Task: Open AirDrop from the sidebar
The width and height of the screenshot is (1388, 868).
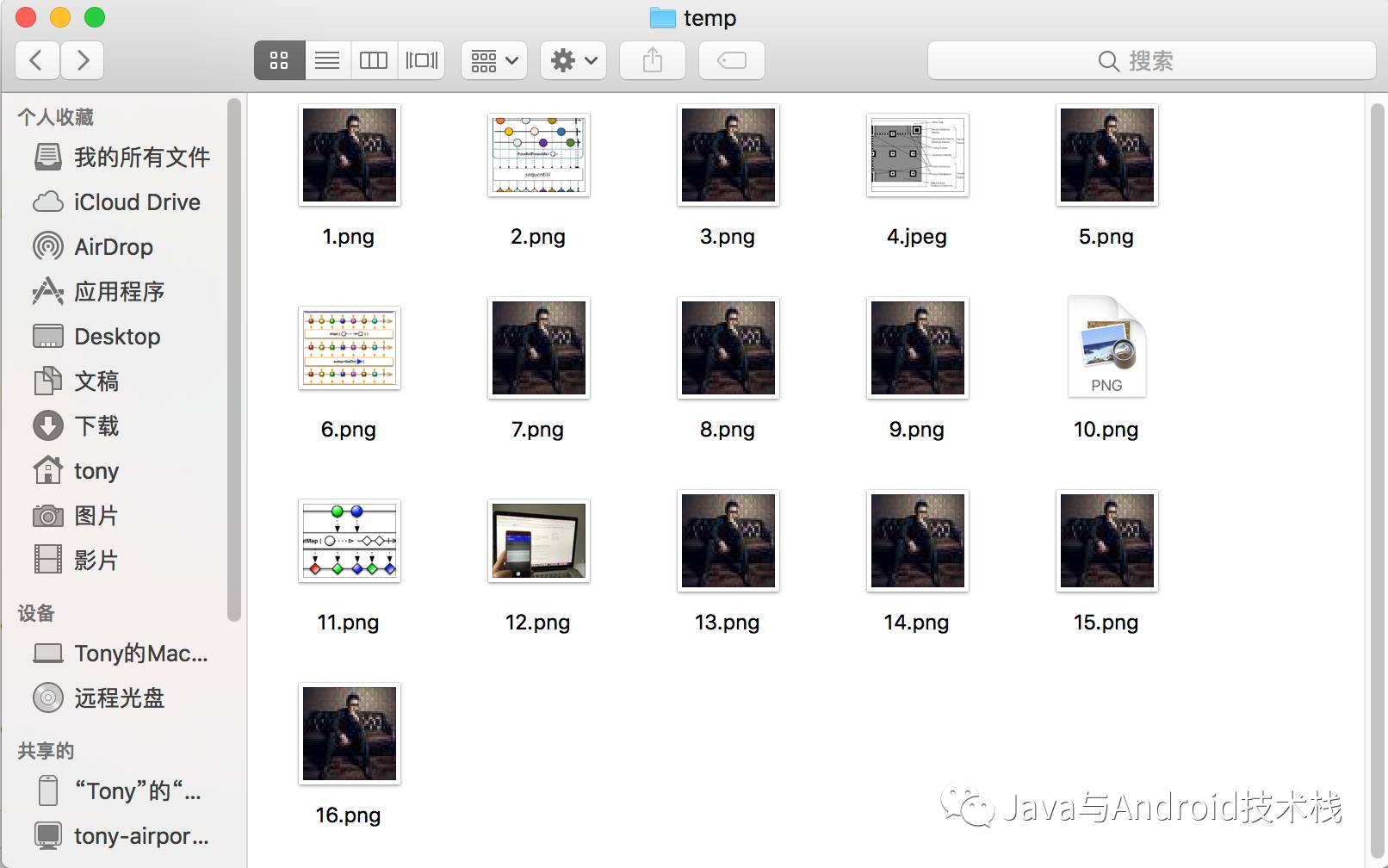Action: 122,246
